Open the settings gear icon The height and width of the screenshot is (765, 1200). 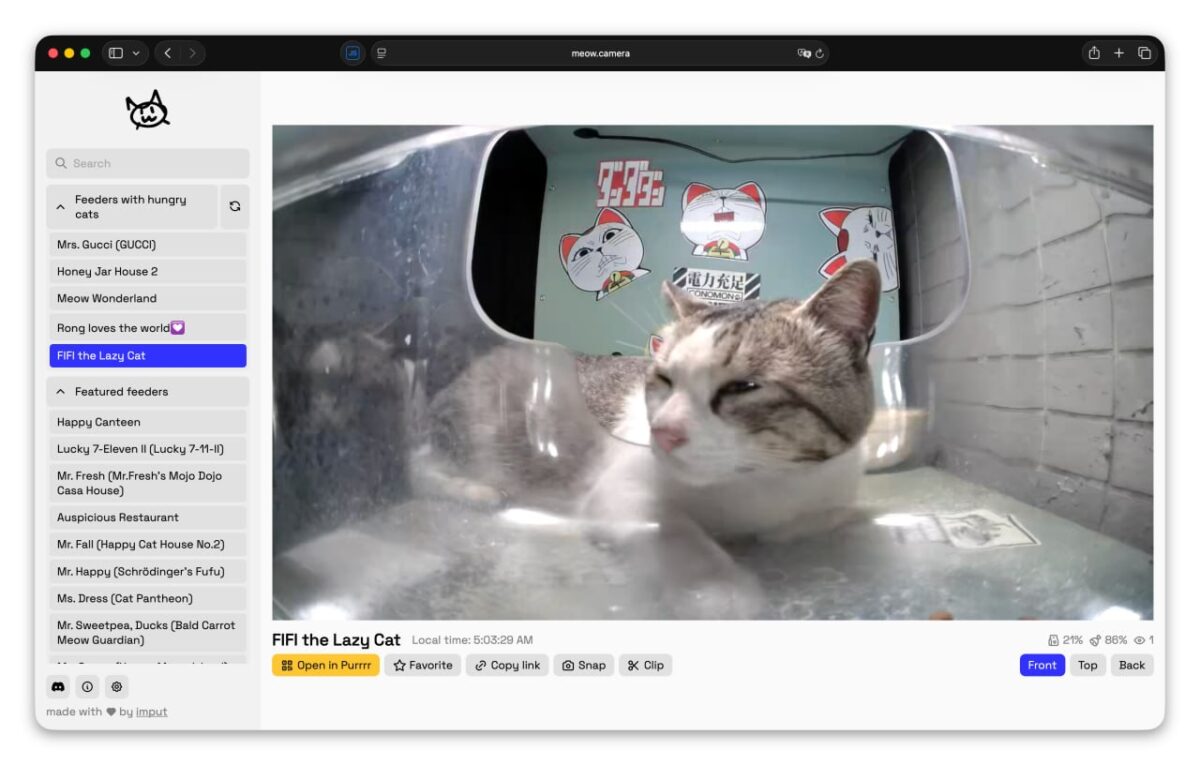pyautogui.click(x=116, y=687)
